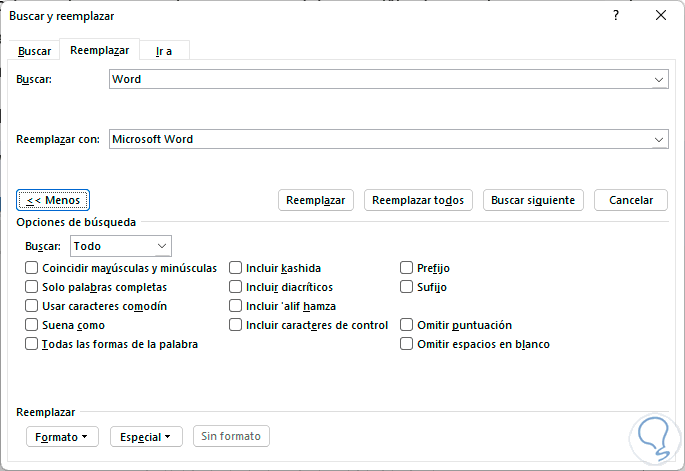Open the search direction Todo dropdown
Viewport: 685px width, 471px height.
tap(162, 246)
